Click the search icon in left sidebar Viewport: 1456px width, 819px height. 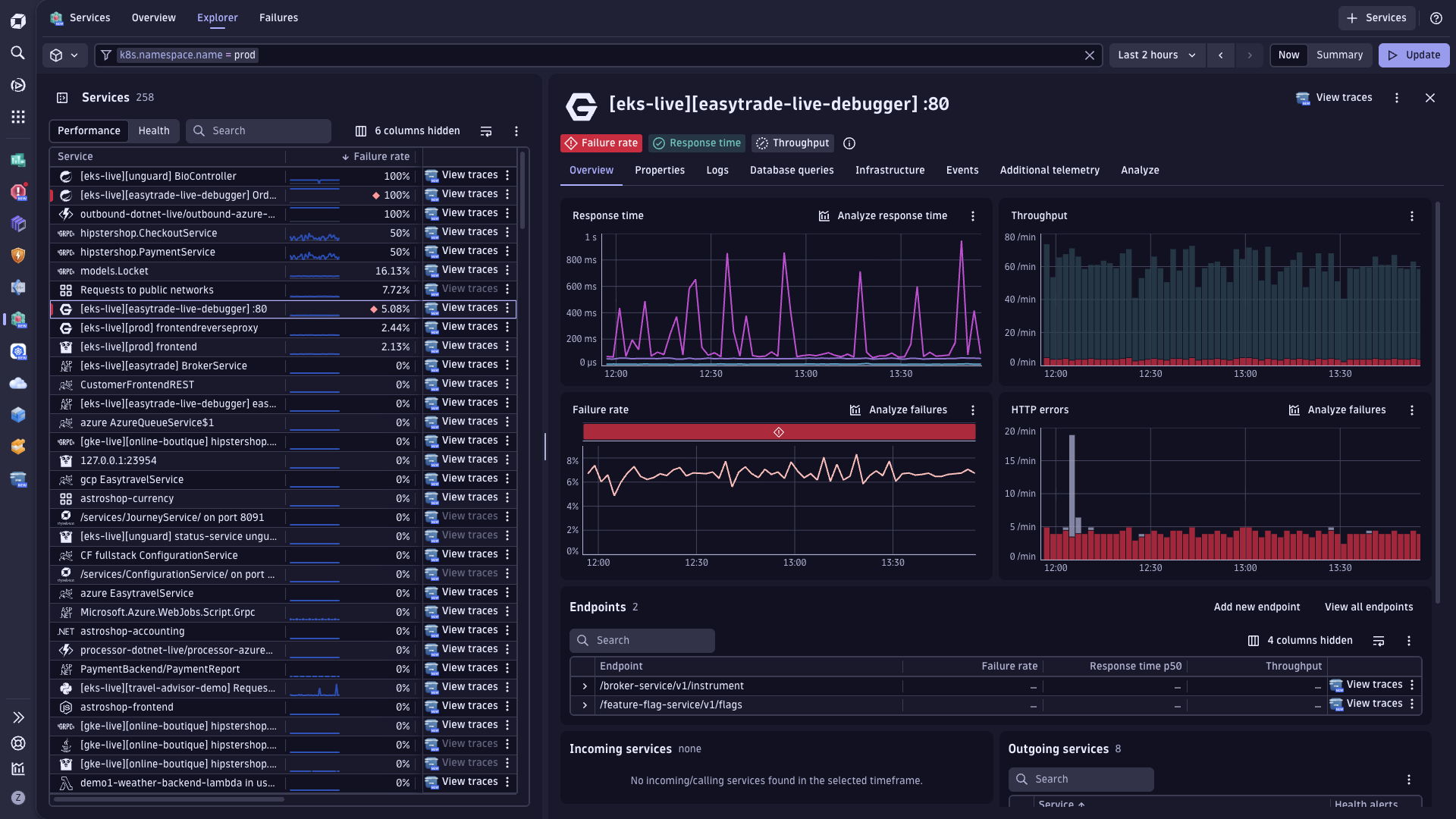point(18,53)
